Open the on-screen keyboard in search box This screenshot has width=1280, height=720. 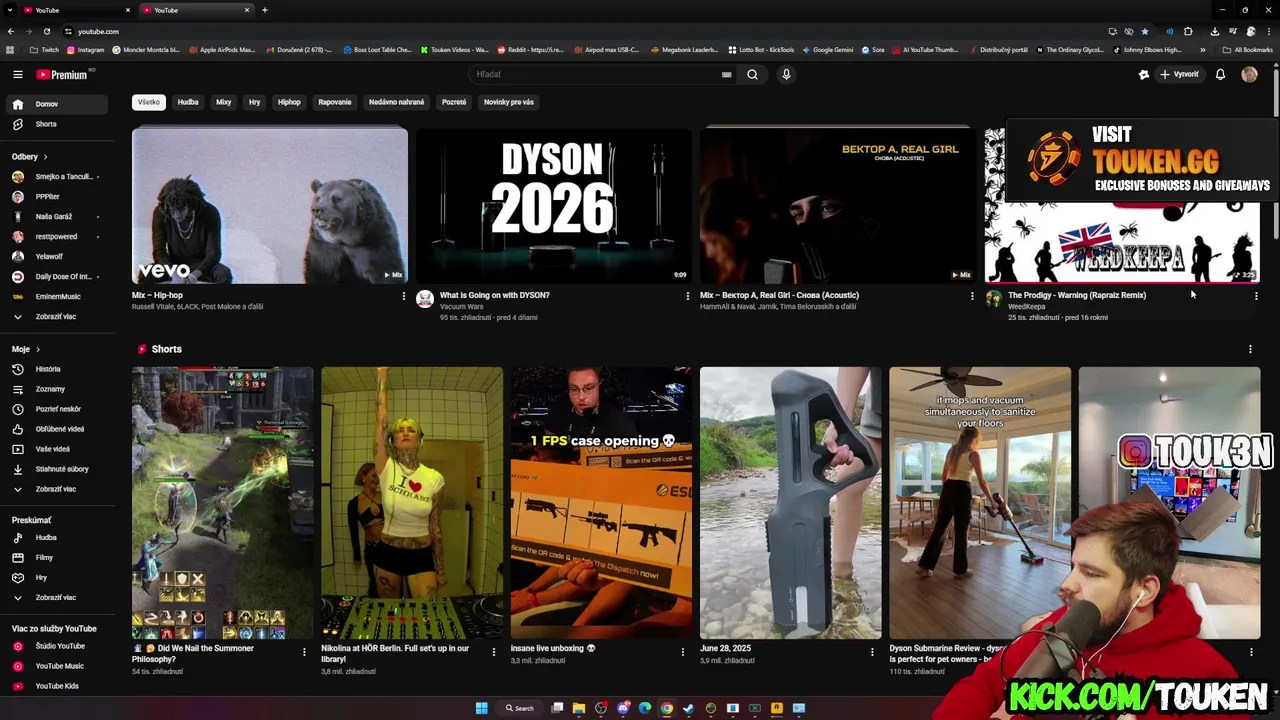pyautogui.click(x=727, y=74)
